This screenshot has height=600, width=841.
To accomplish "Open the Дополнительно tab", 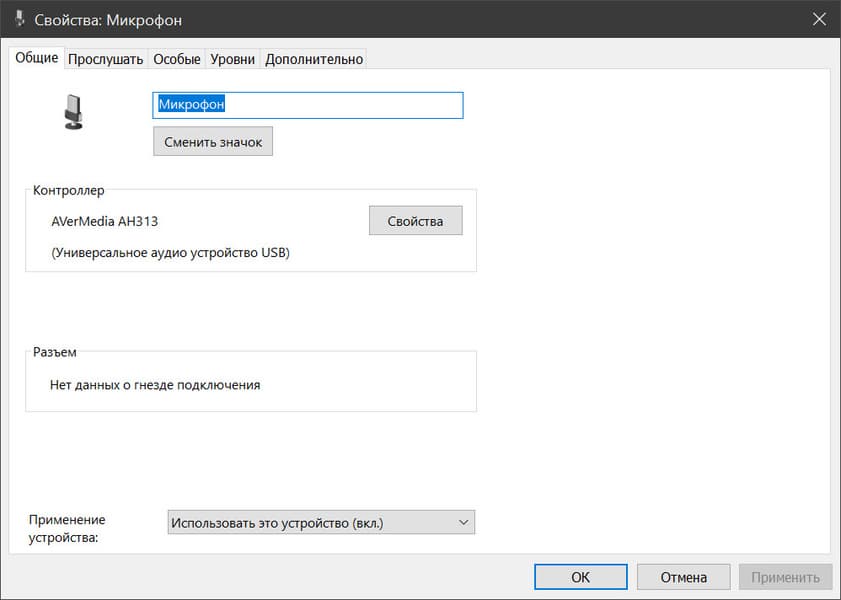I will point(314,59).
